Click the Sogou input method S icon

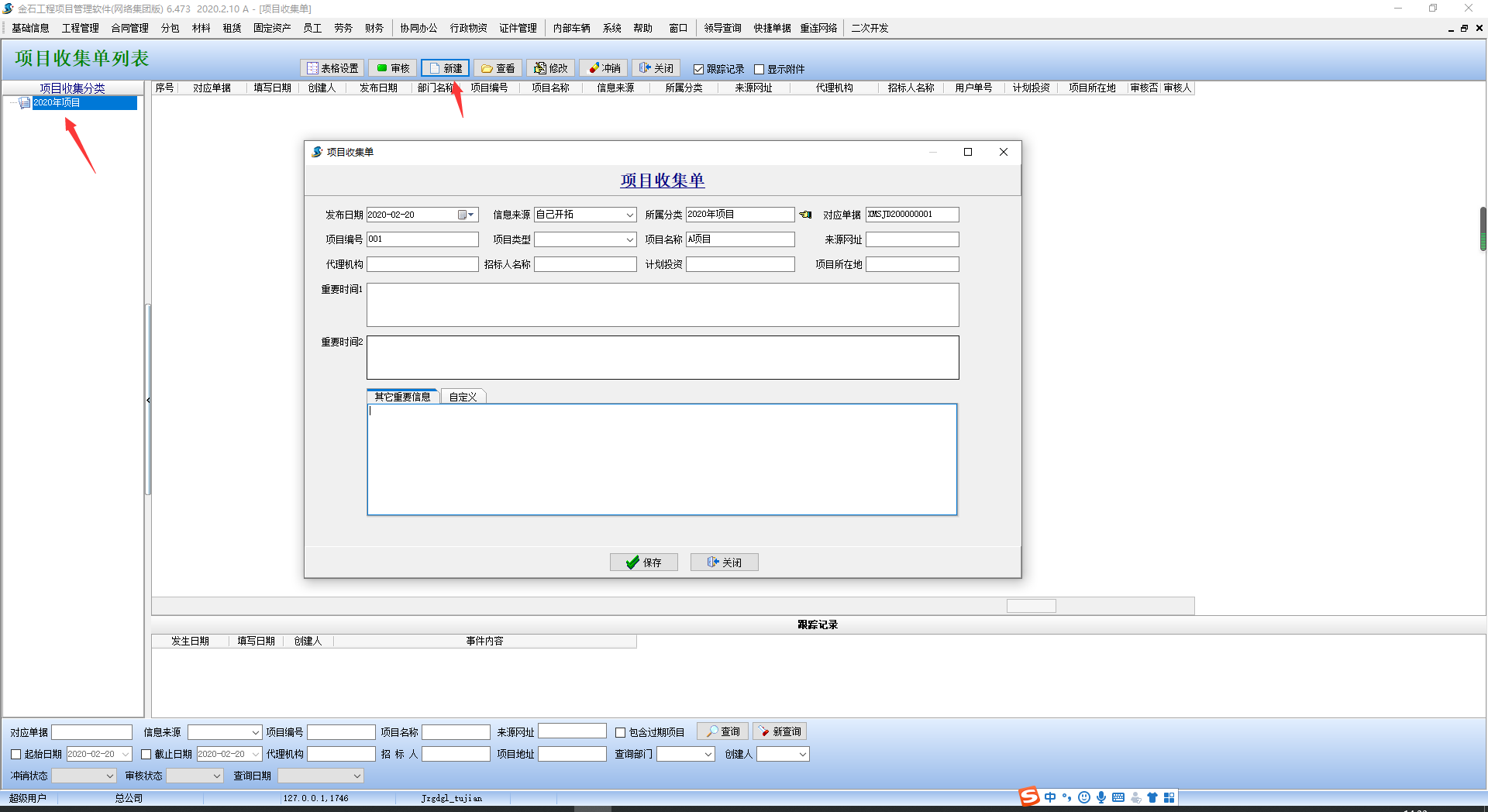[1029, 797]
